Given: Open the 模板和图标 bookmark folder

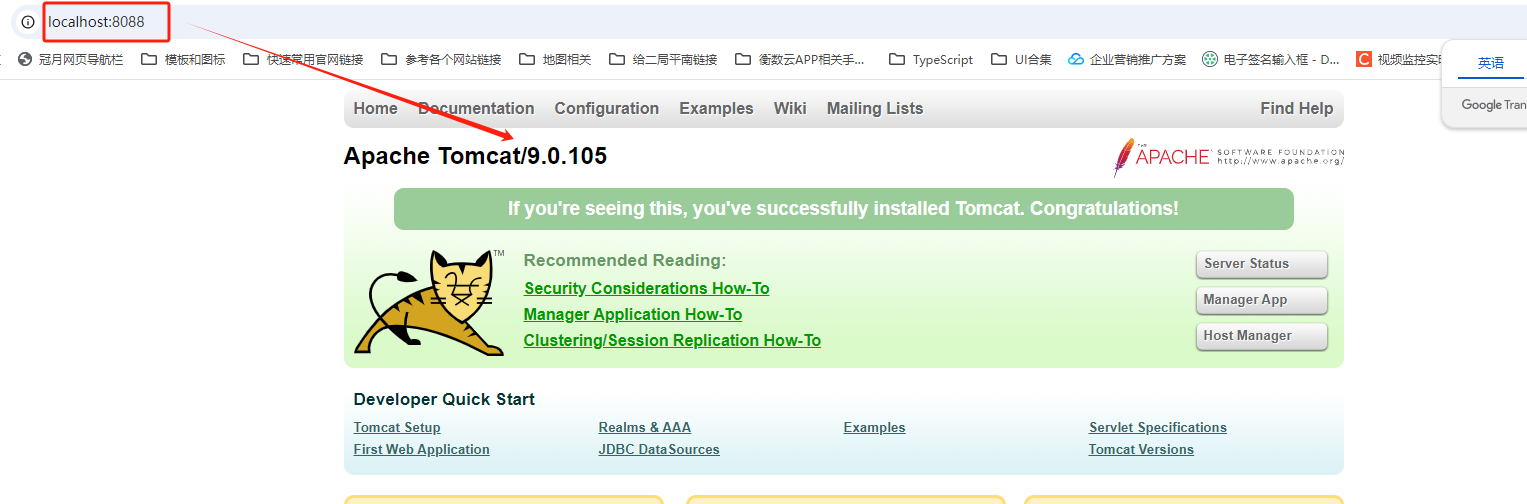Looking at the screenshot, I should click(x=183, y=60).
